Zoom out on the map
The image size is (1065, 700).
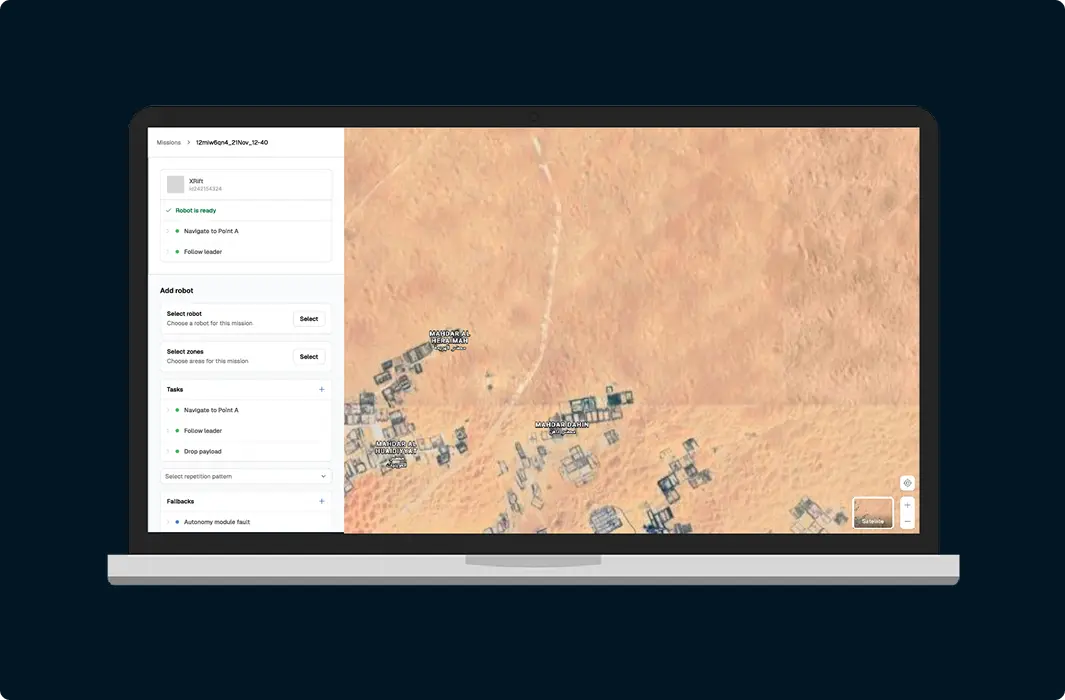coord(907,521)
